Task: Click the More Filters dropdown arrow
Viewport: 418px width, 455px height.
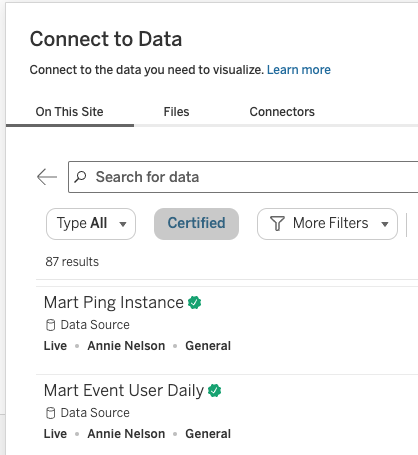Action: [x=385, y=224]
